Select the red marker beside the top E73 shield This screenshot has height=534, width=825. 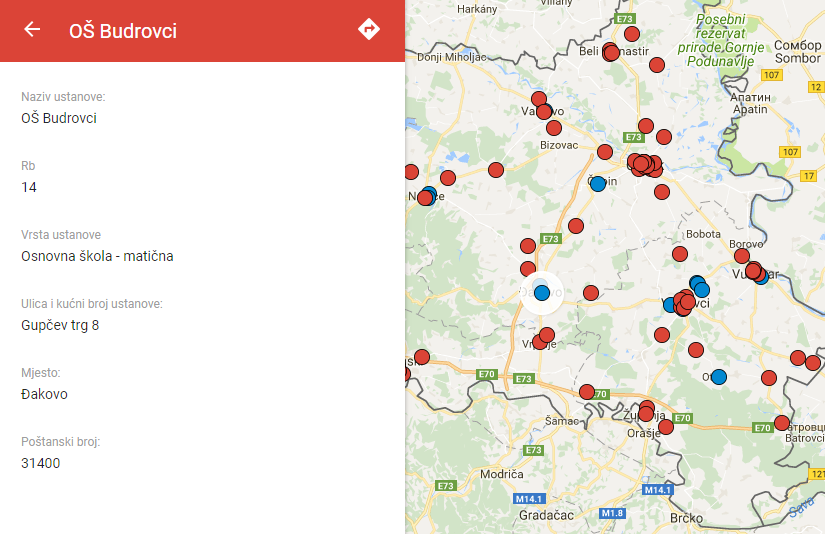[x=632, y=34]
